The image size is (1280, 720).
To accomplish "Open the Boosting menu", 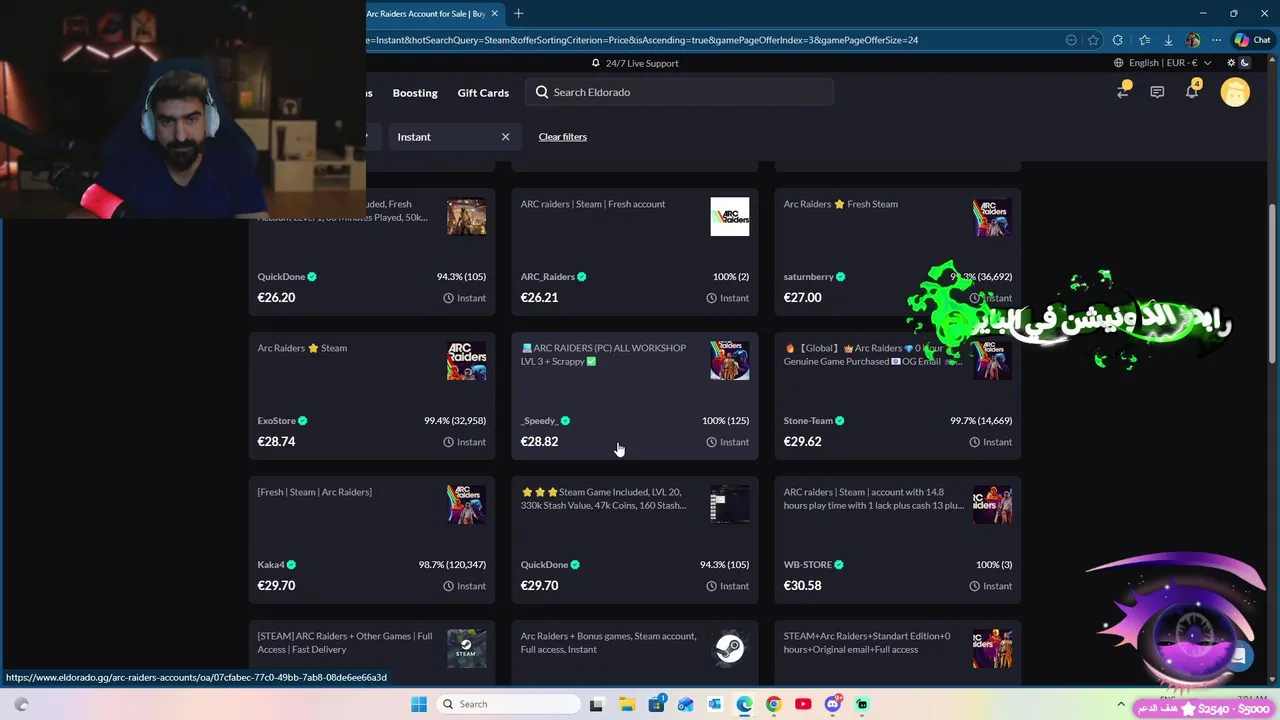I will coord(415,93).
